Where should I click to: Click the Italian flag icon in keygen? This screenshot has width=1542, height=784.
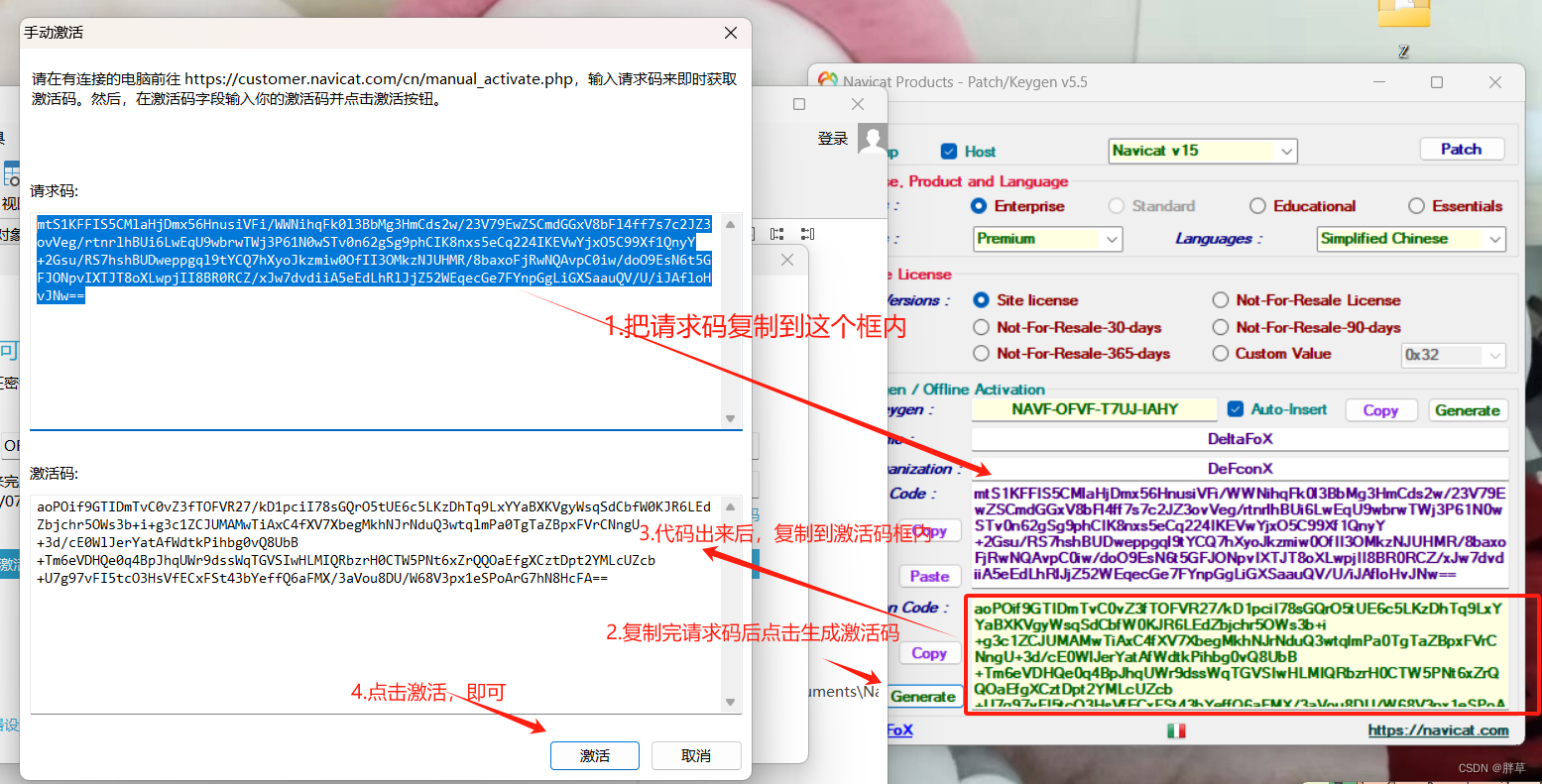(x=1176, y=730)
